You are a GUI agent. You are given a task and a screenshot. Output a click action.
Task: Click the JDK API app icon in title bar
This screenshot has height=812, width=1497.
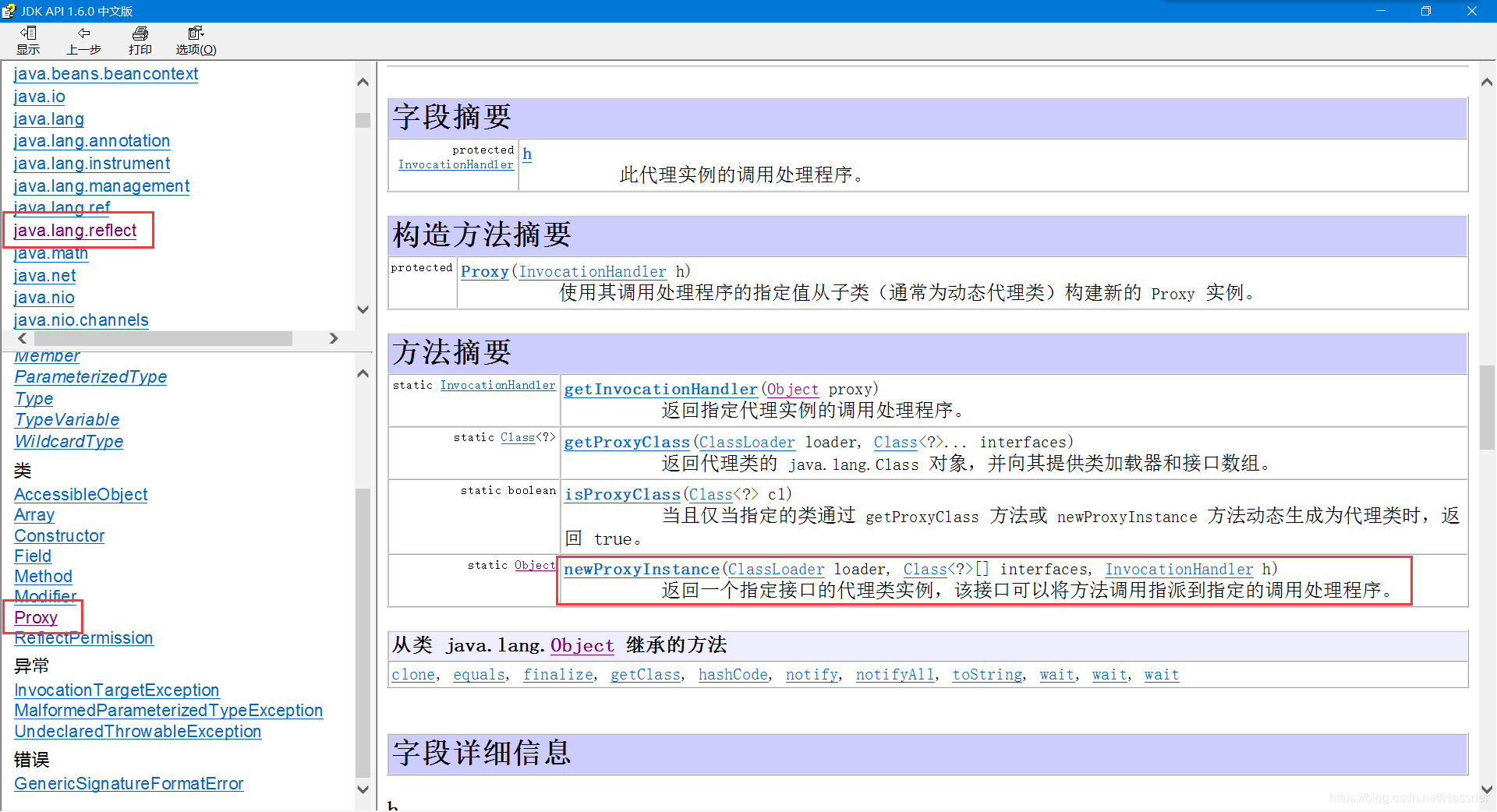pyautogui.click(x=9, y=11)
